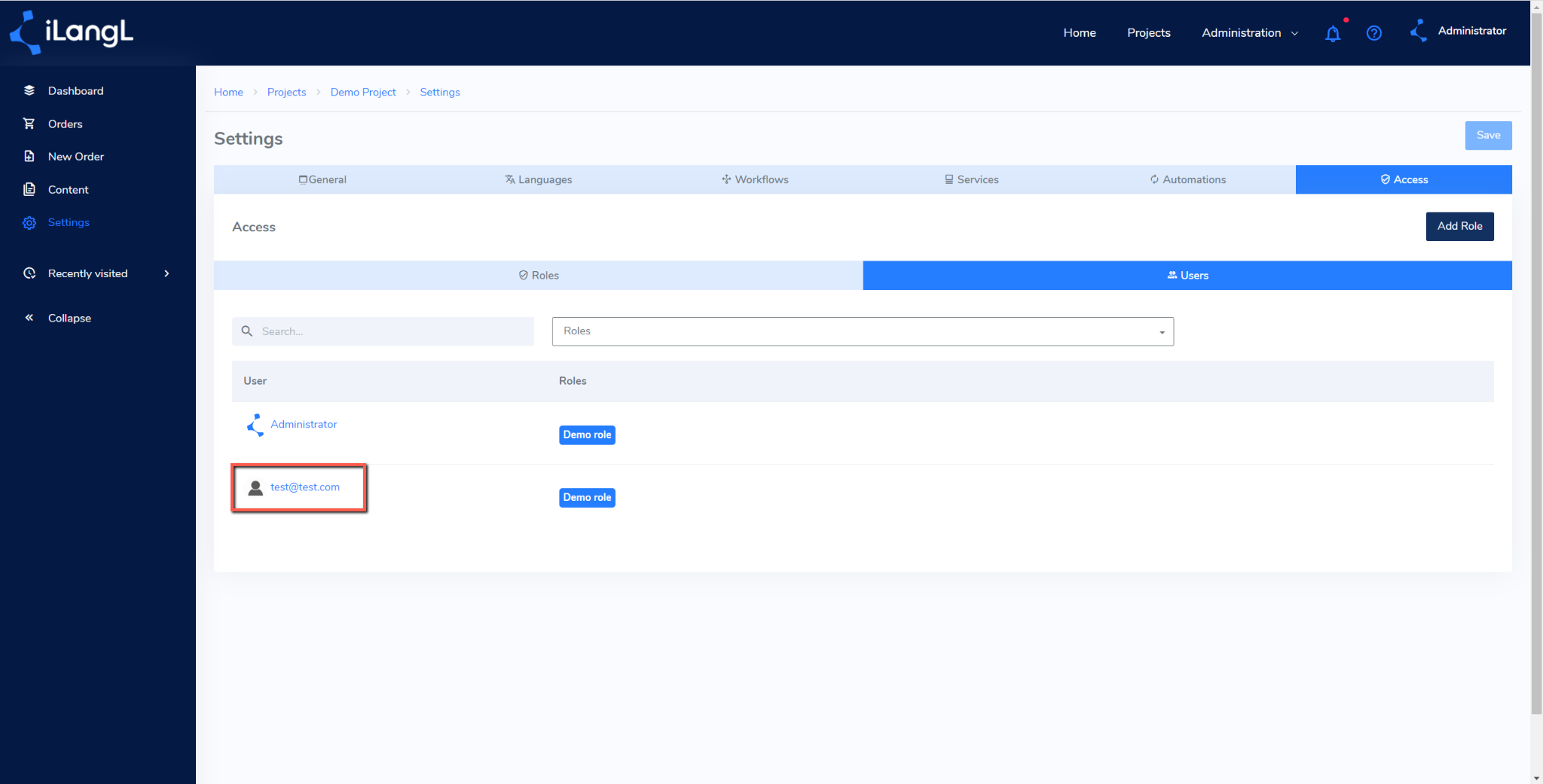This screenshot has width=1543, height=784.
Task: Open the Administration dropdown menu
Action: (1249, 32)
